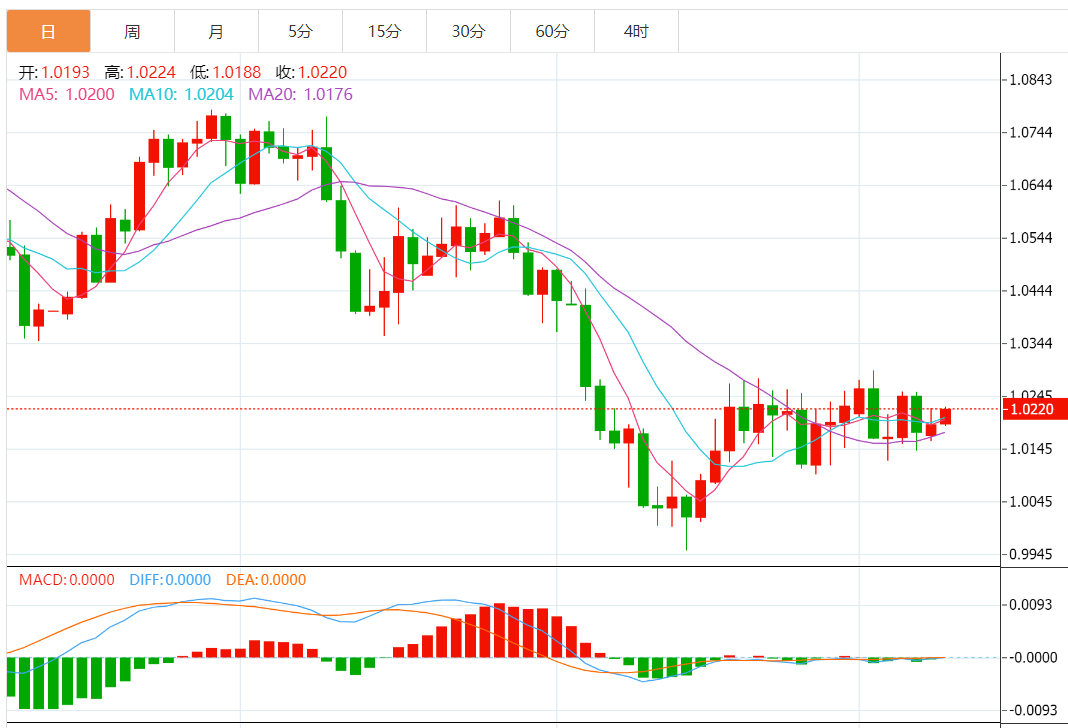This screenshot has height=728, width=1068.
Task: Click the last red candlestick on the chart
Action: coord(945,416)
